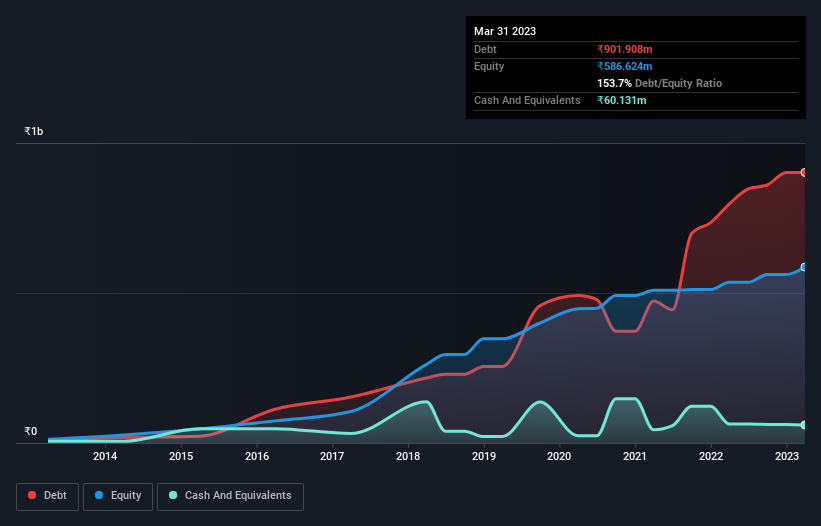Click the ₹0 y-axis label
This screenshot has height=526, width=821.
(30, 431)
